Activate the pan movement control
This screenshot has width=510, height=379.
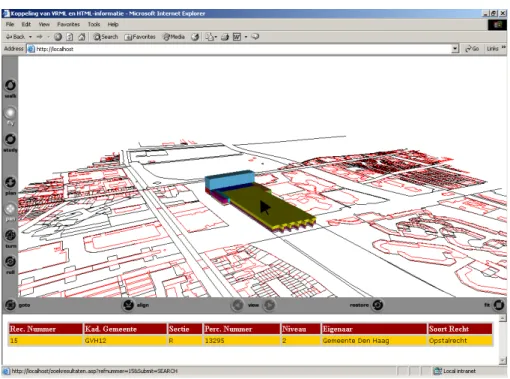point(10,209)
